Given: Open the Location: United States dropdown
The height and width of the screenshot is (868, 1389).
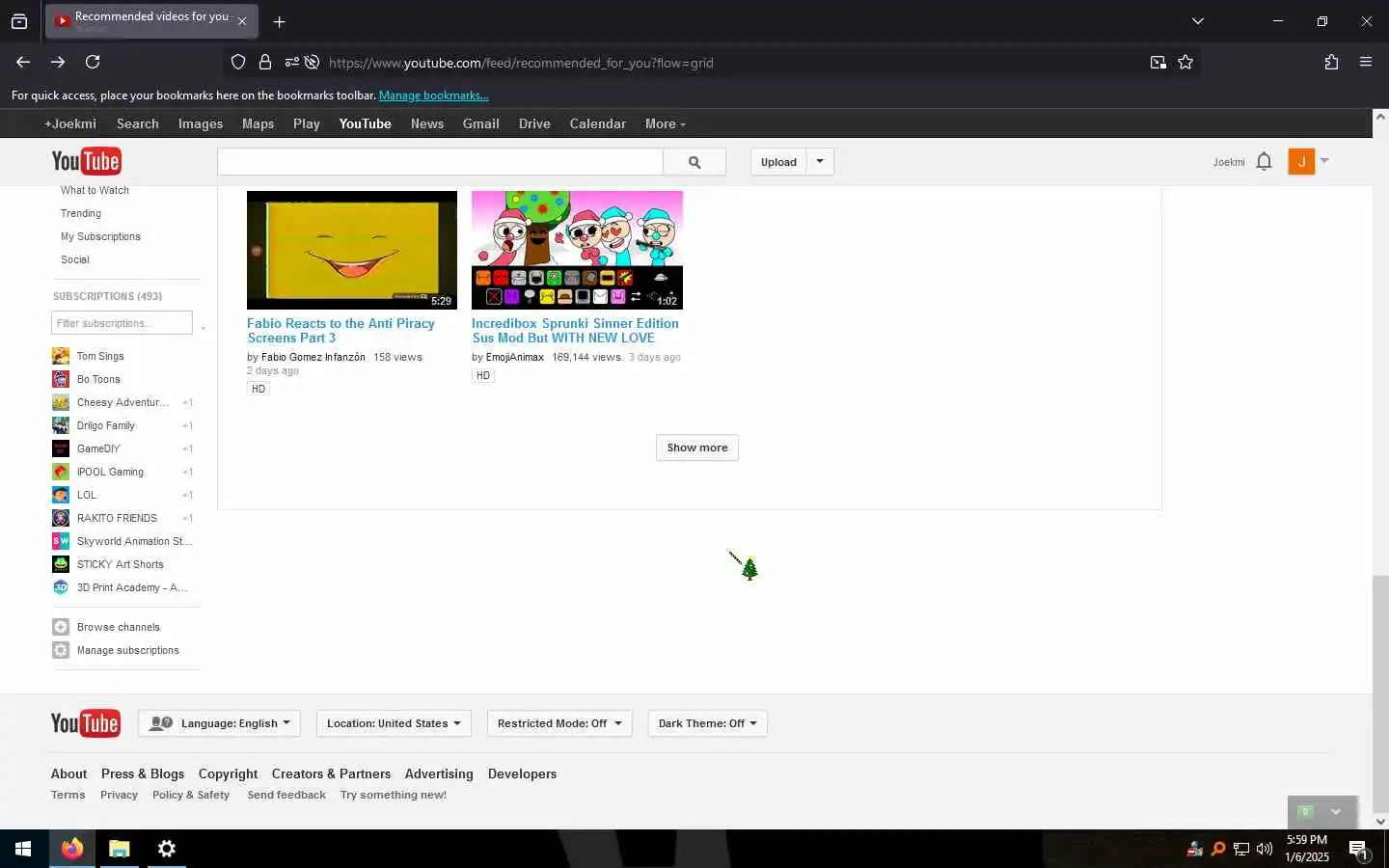Looking at the screenshot, I should pyautogui.click(x=394, y=723).
